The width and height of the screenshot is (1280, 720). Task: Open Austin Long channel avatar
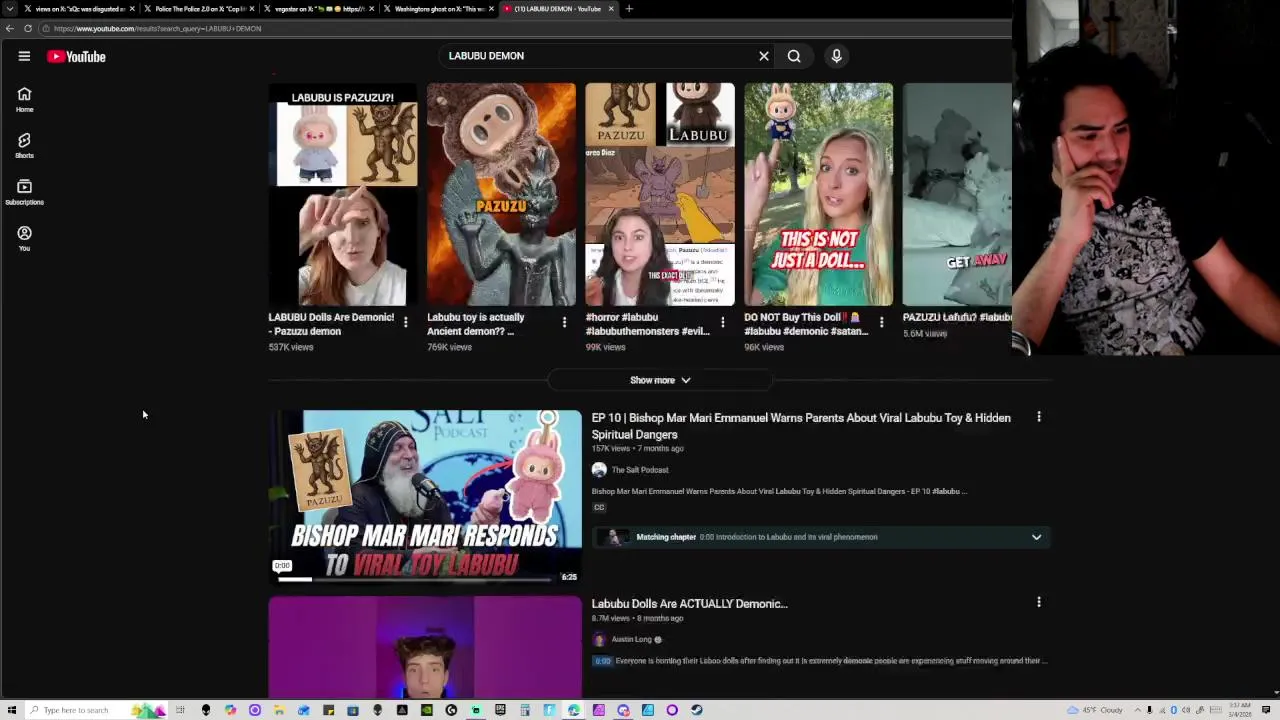(599, 639)
